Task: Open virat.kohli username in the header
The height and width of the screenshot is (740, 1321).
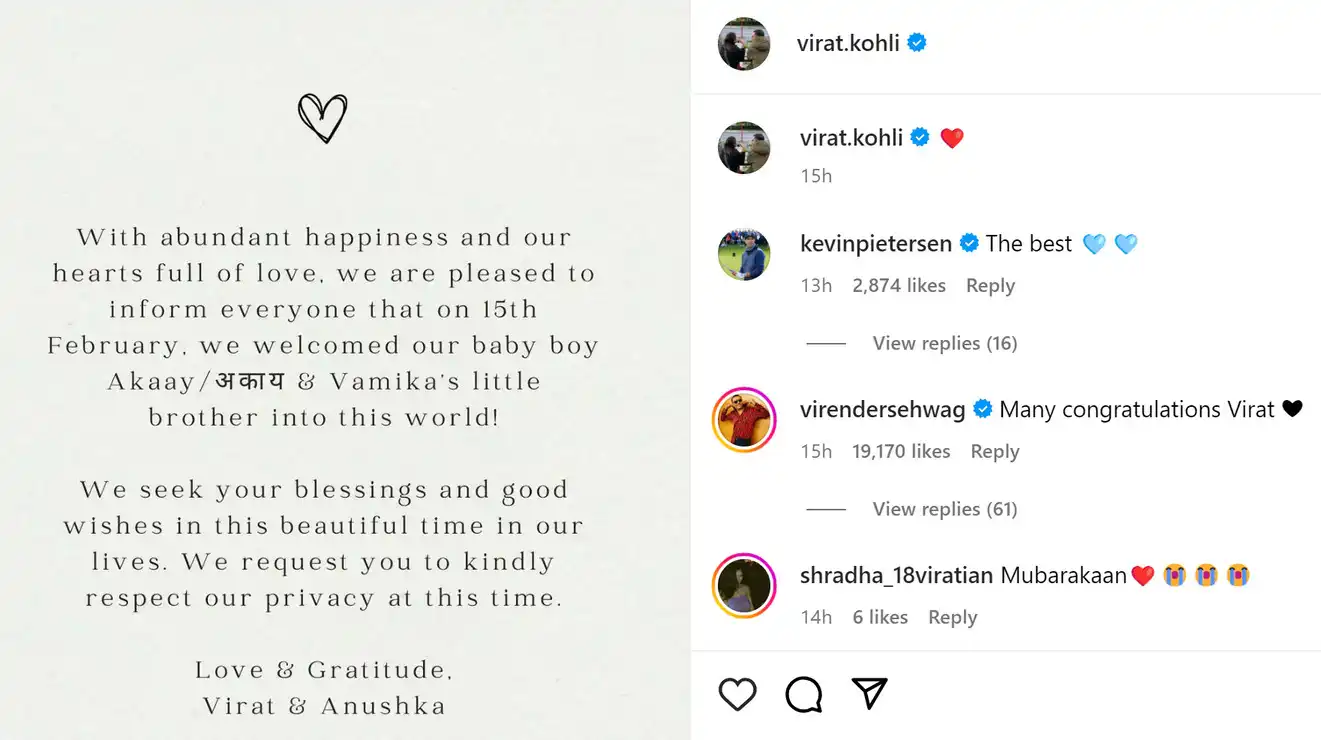Action: pyautogui.click(x=848, y=43)
